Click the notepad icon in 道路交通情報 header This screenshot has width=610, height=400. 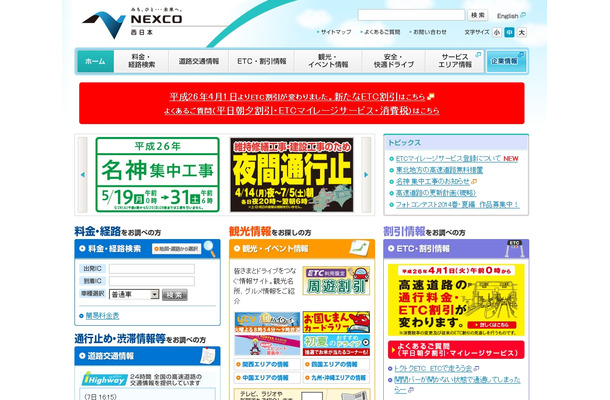click(208, 356)
